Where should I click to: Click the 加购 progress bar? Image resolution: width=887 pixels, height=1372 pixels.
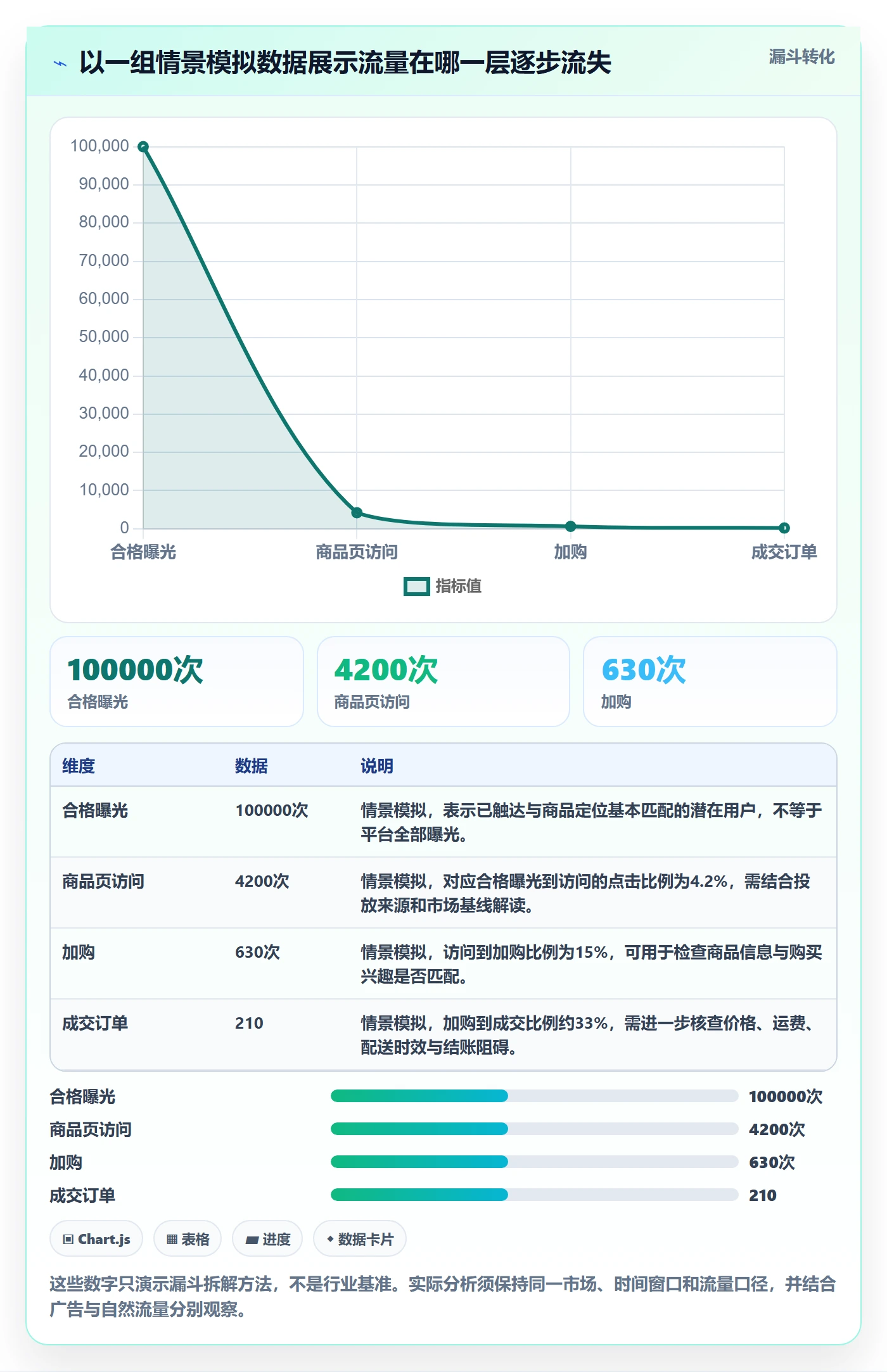pos(534,1162)
